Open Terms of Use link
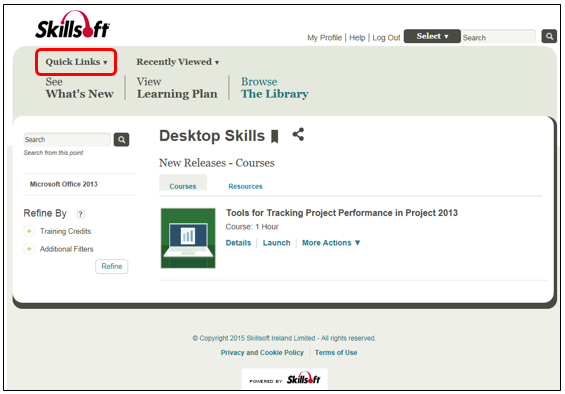Image resolution: width=565 pixels, height=394 pixels. pyautogui.click(x=336, y=353)
